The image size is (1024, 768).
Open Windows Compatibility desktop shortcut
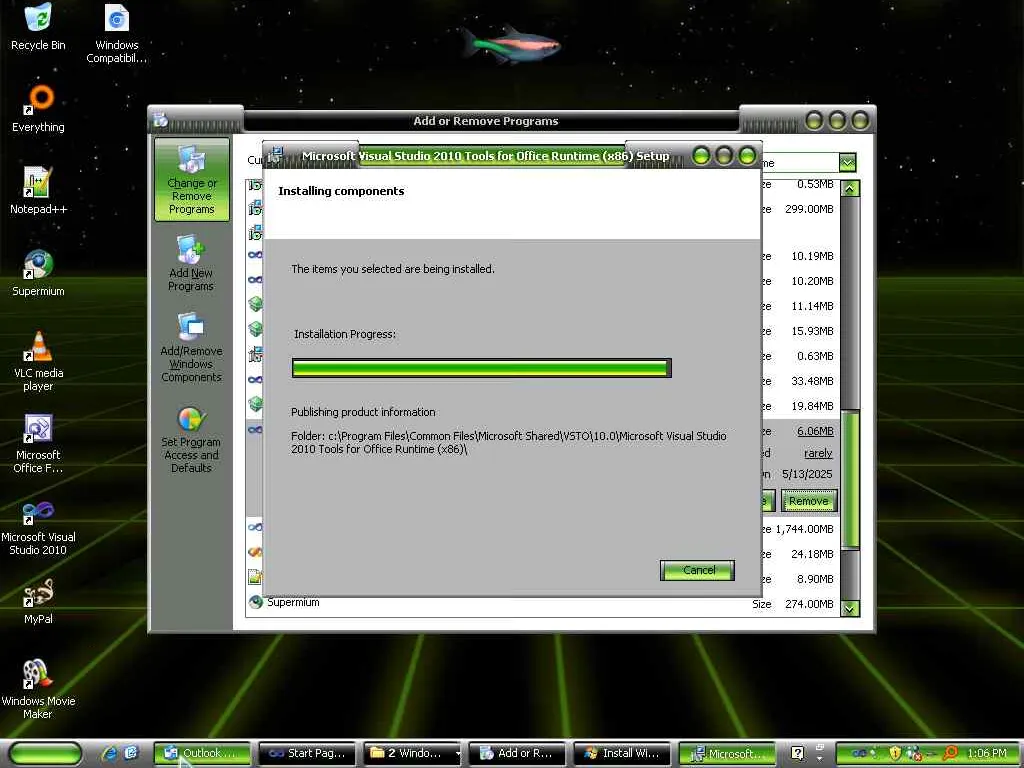click(x=116, y=33)
